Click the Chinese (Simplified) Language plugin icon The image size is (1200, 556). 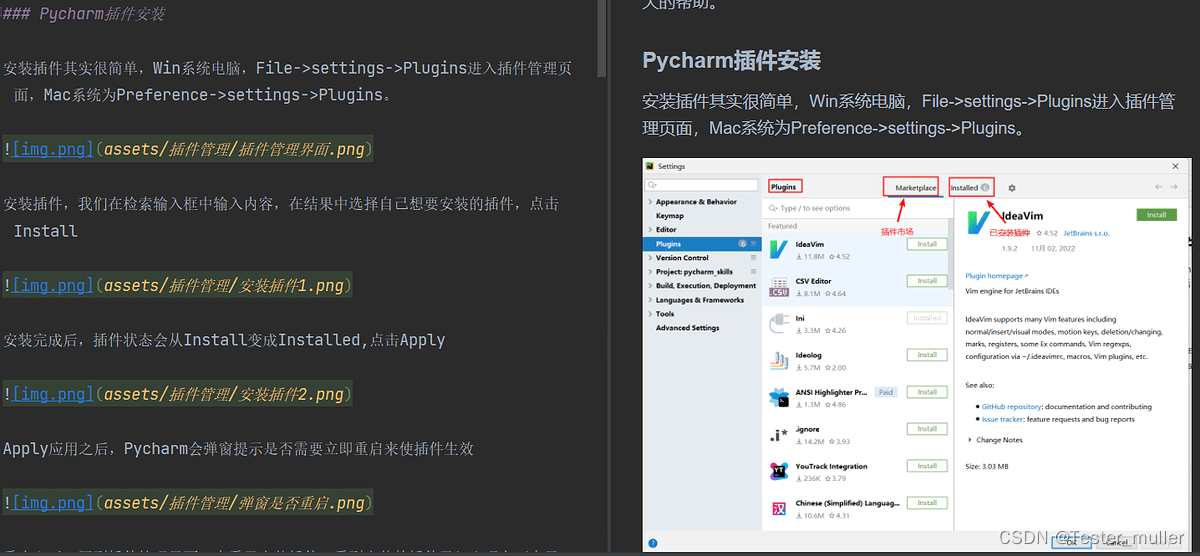coord(779,509)
